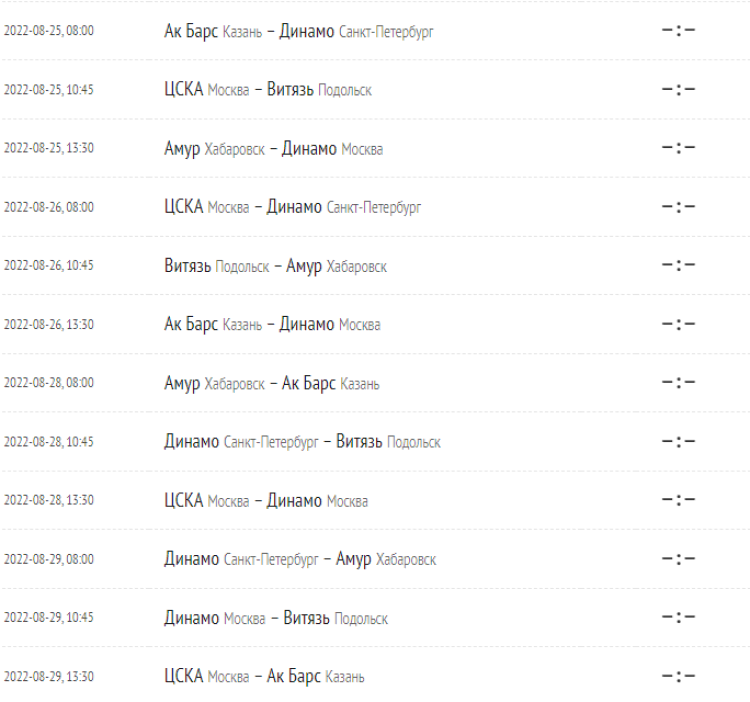Screen dimensions: 750x702
Task: Open the Динамо Санкт-Петербург – Витязь Подольск match
Action: [x=302, y=442]
